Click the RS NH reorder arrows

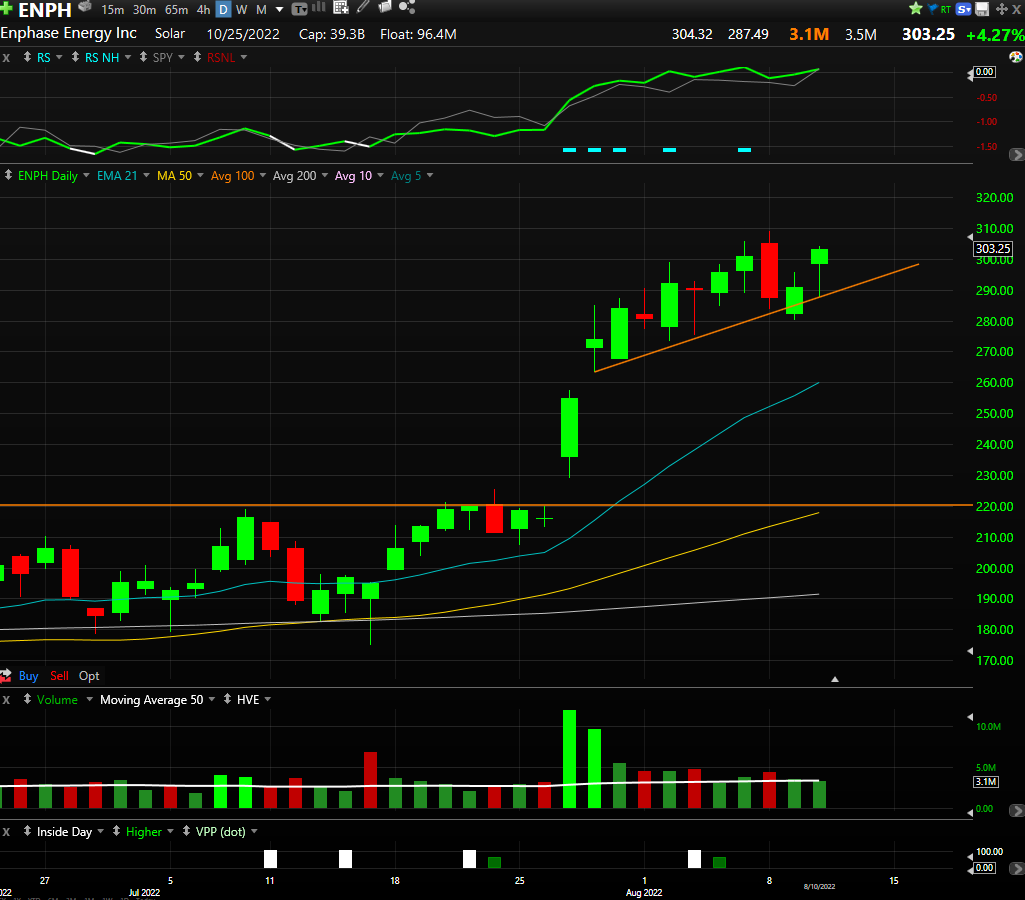pos(75,57)
